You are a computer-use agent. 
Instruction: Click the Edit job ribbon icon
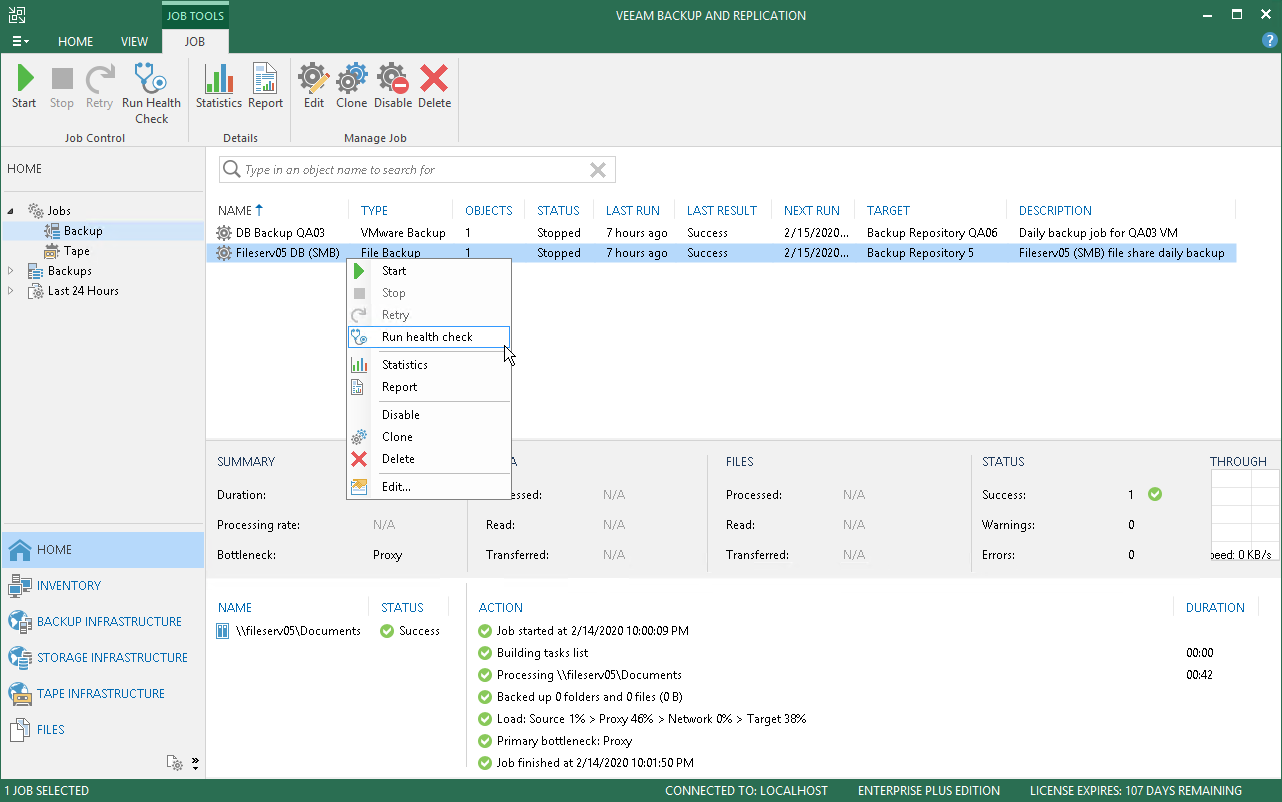pos(314,86)
